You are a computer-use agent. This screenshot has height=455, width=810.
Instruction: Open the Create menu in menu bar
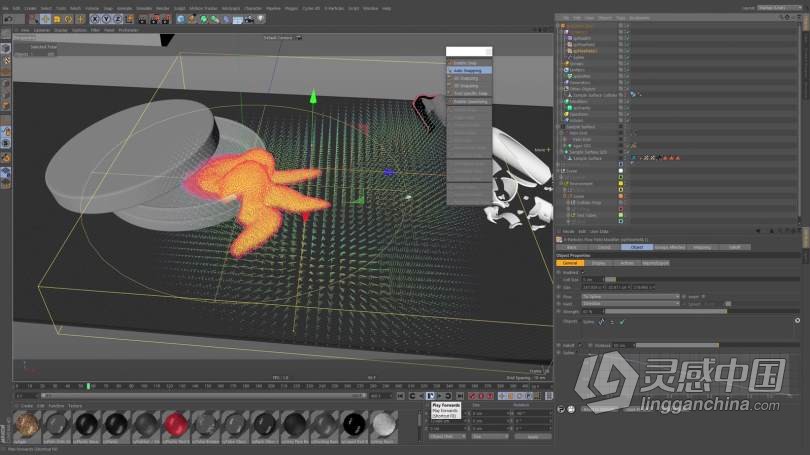pyautogui.click(x=30, y=8)
